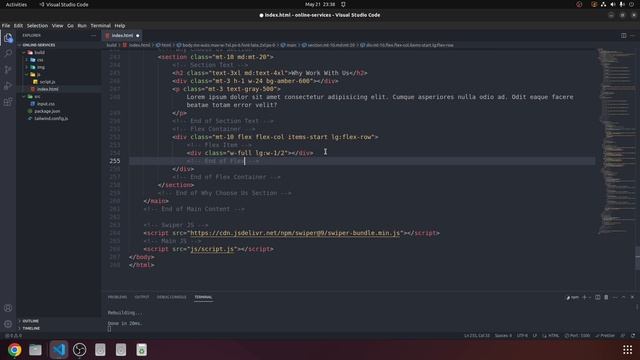Open editor More Actions ellipsis
Image resolution: width=640 pixels, height=360 pixels.
click(633, 36)
